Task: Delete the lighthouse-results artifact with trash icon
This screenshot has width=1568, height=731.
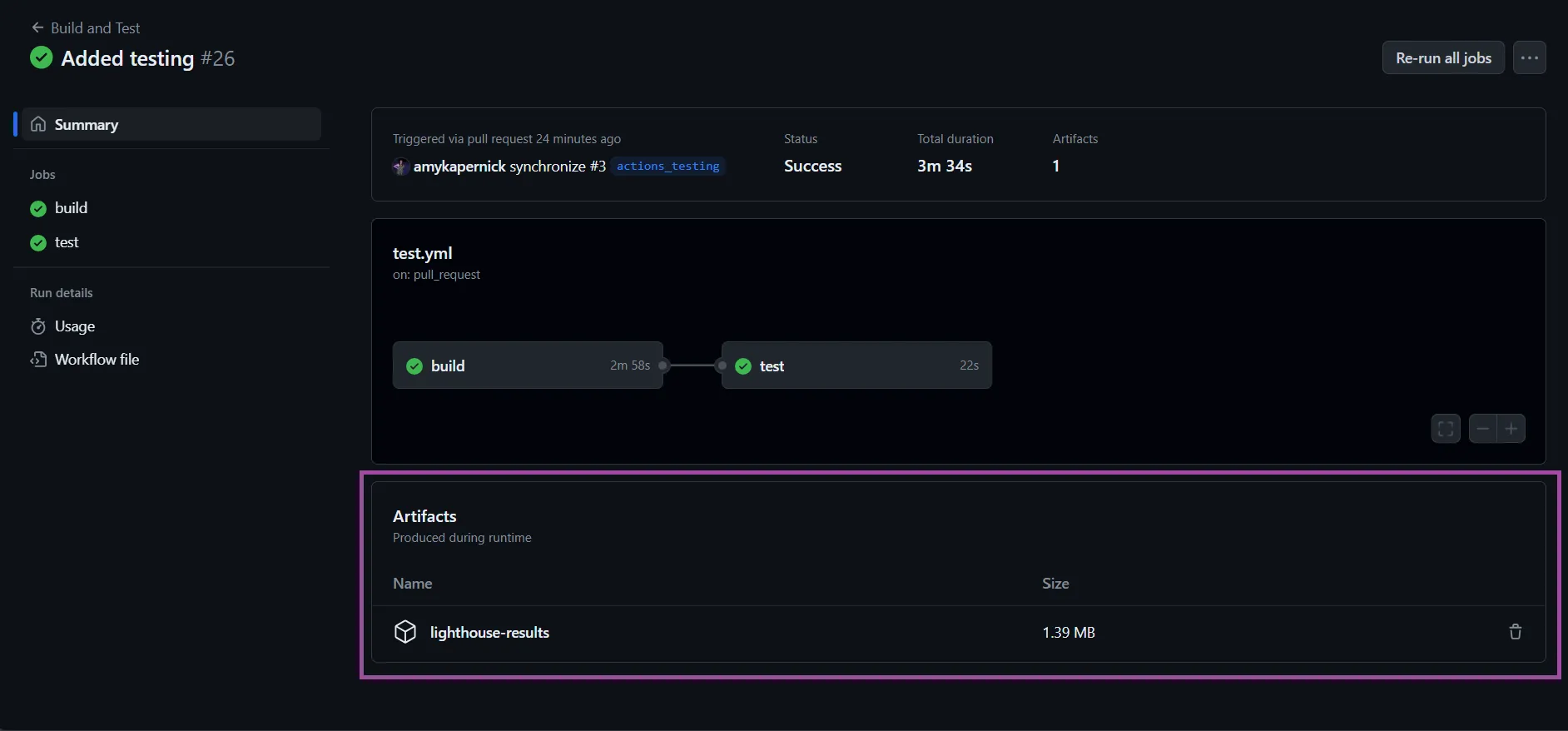Action: click(1515, 632)
